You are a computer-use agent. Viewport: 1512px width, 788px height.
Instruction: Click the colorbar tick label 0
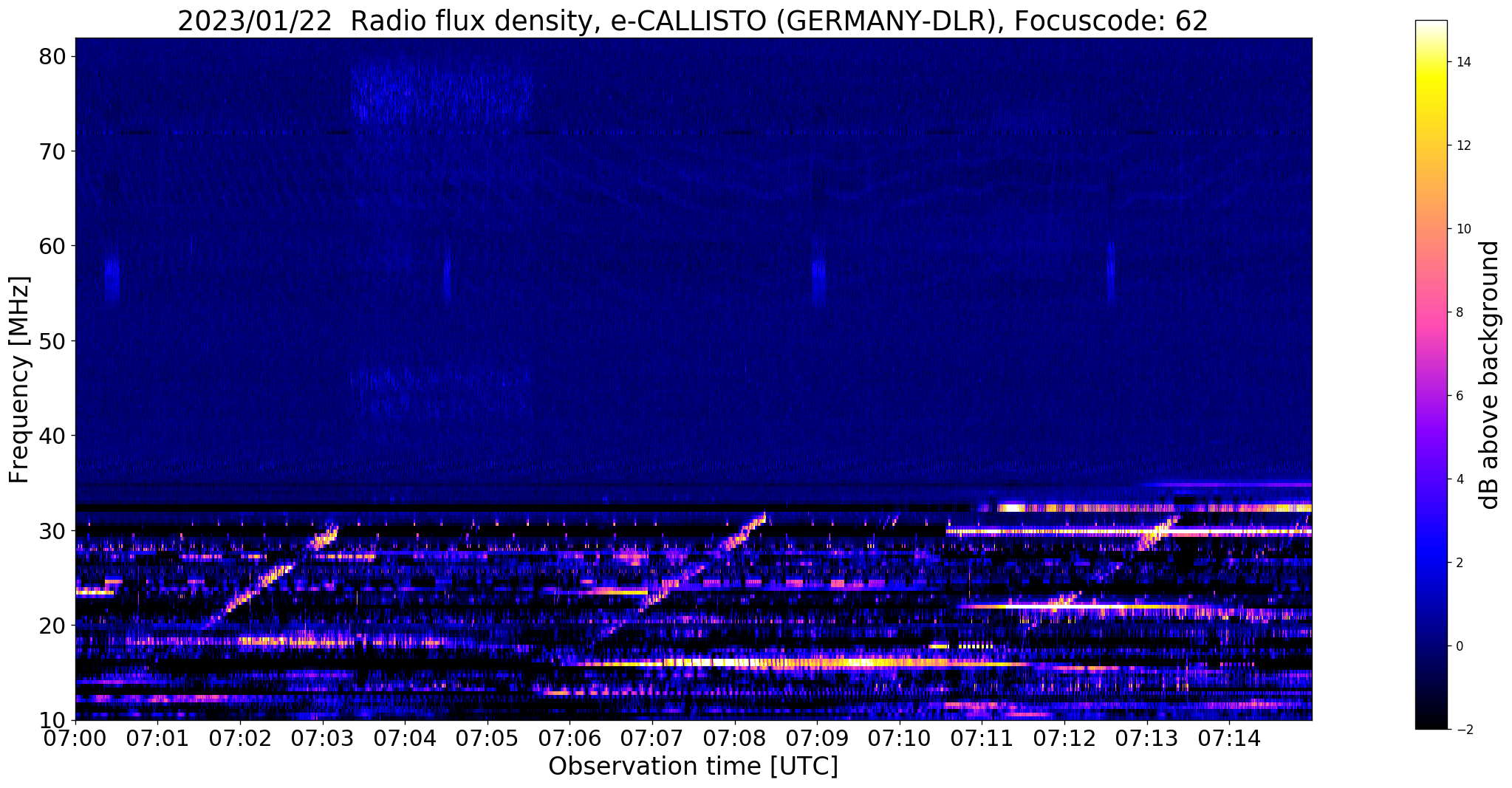(x=1459, y=646)
